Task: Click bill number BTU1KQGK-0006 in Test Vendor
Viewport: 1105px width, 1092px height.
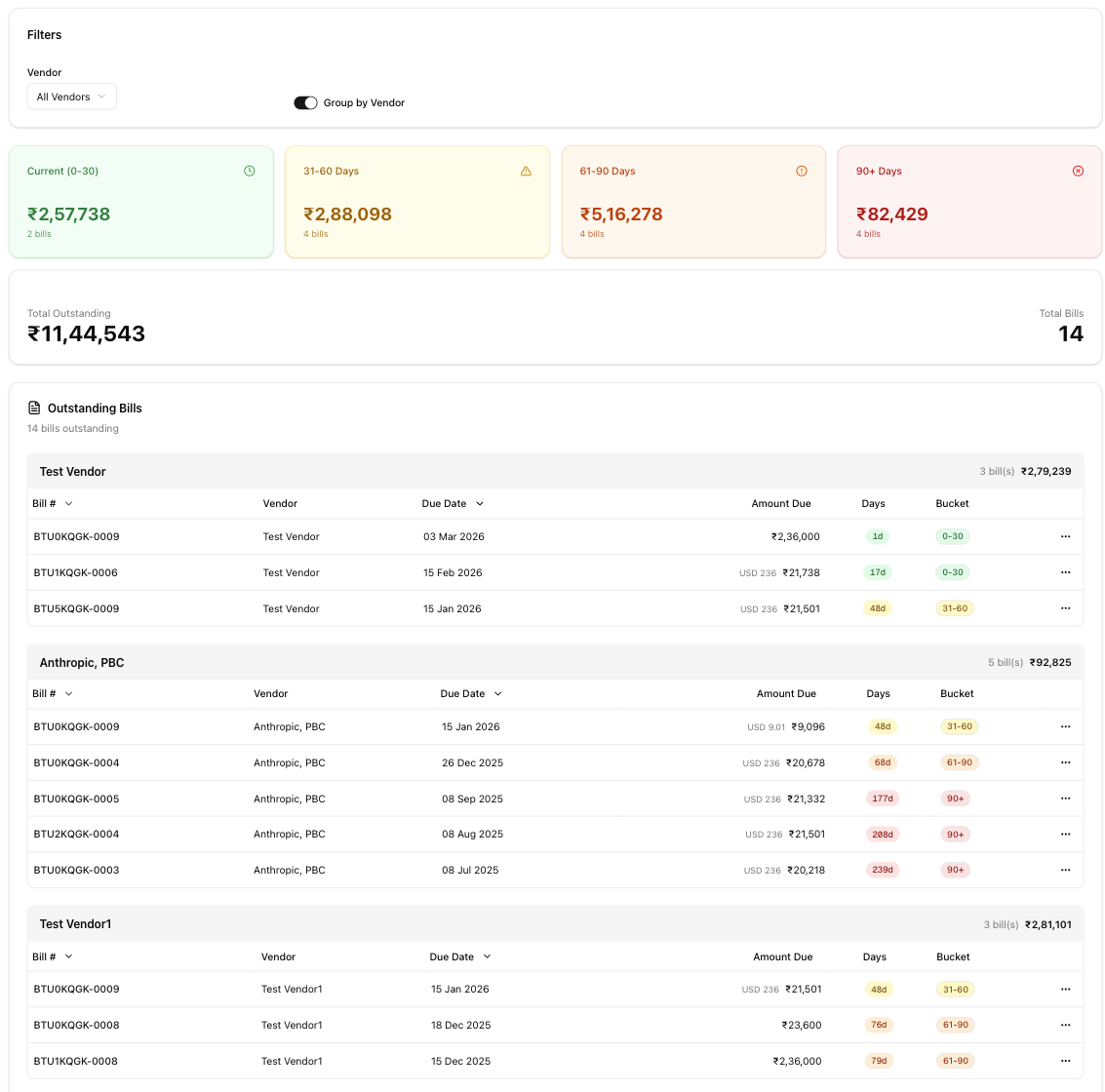Action: click(x=76, y=572)
